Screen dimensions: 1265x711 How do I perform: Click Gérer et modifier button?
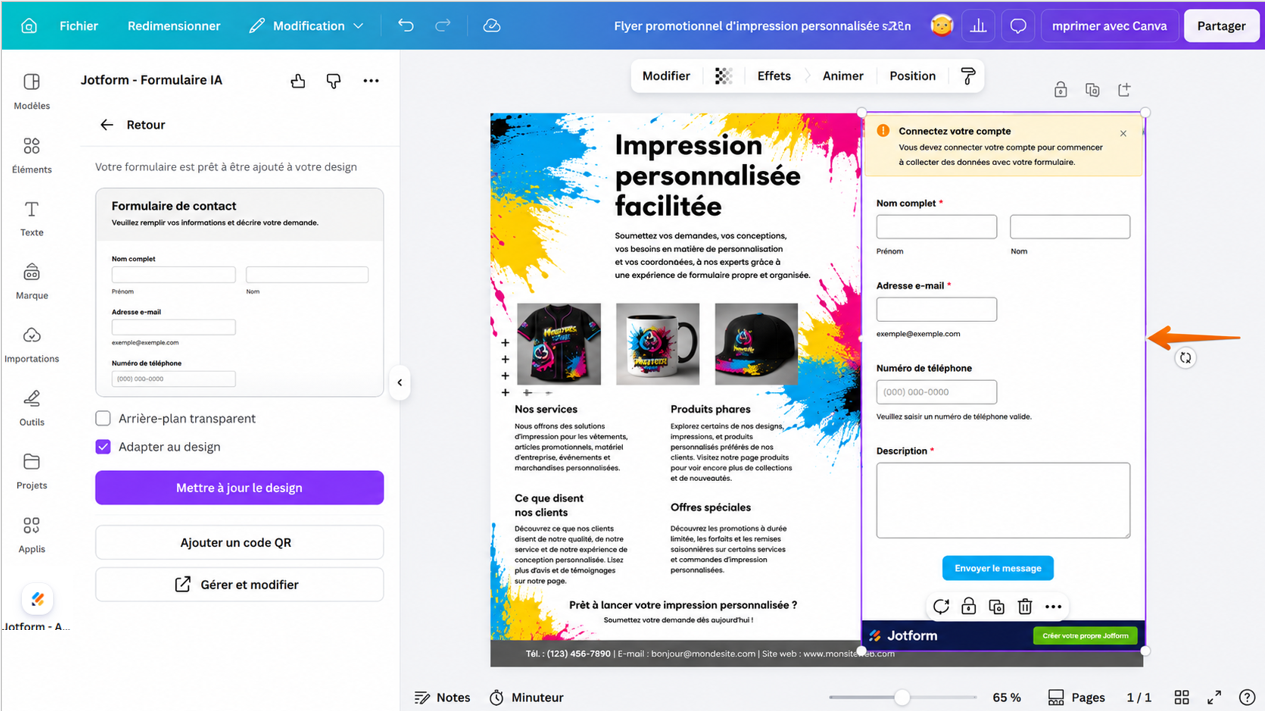point(240,584)
